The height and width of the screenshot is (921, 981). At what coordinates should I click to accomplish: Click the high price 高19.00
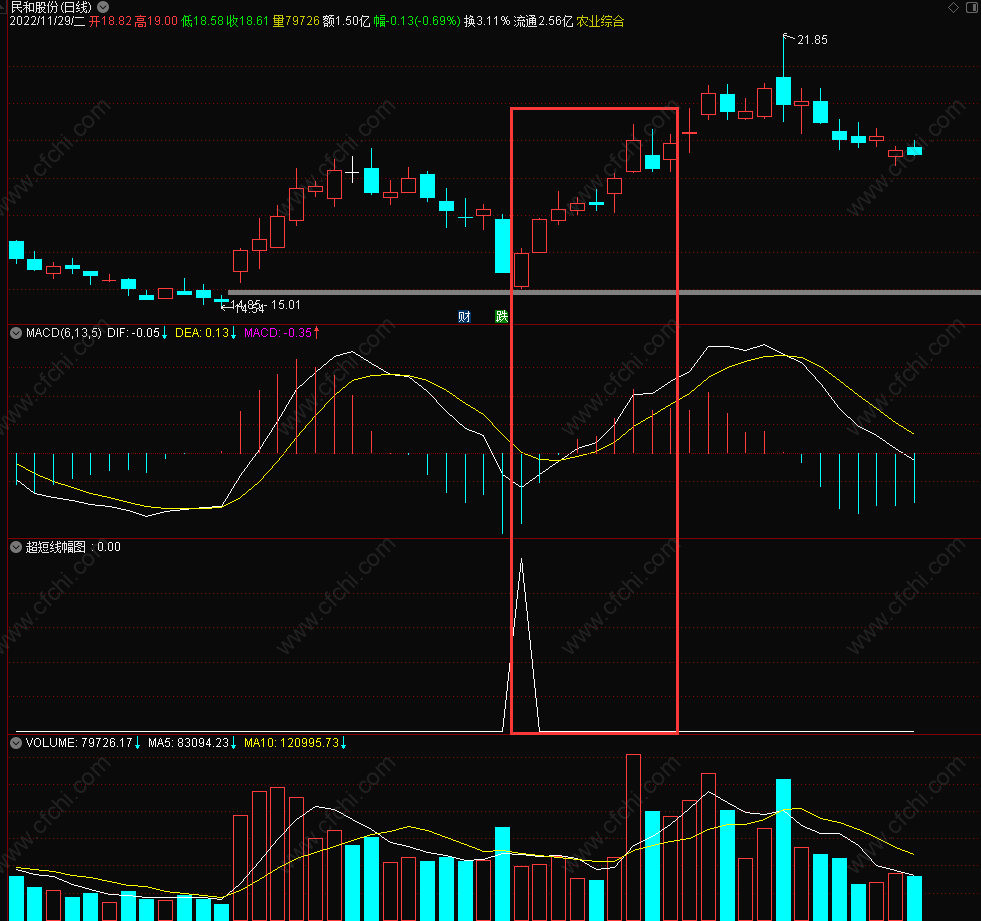point(156,21)
